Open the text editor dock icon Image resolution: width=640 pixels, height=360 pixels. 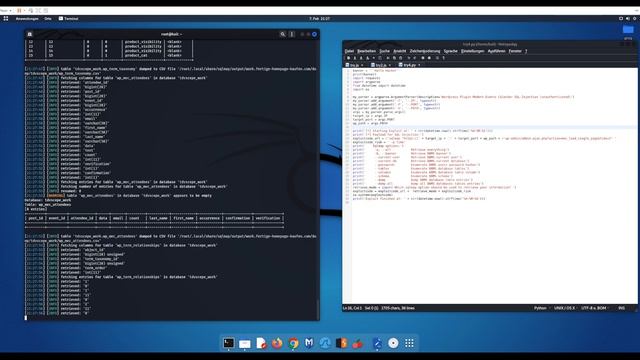click(x=261, y=343)
